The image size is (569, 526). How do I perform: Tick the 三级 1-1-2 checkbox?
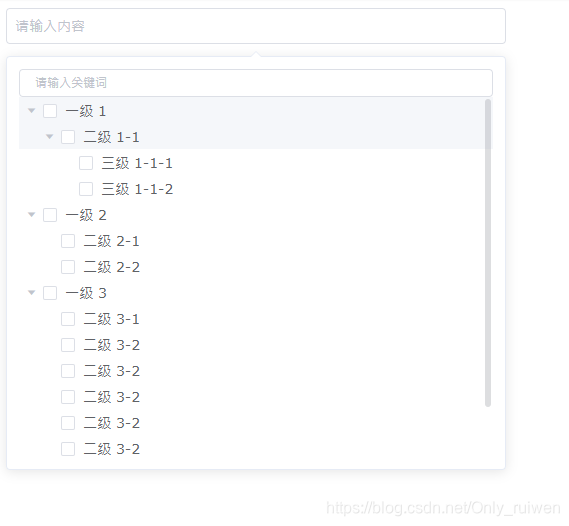[86, 189]
